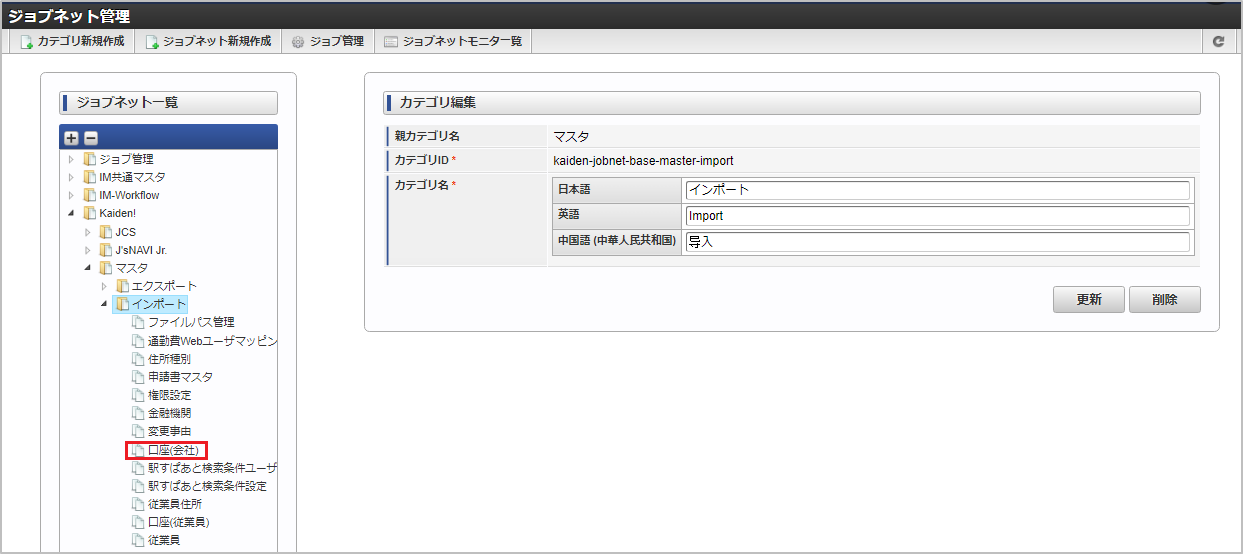Click the Kaiden! folder icon

90,213
